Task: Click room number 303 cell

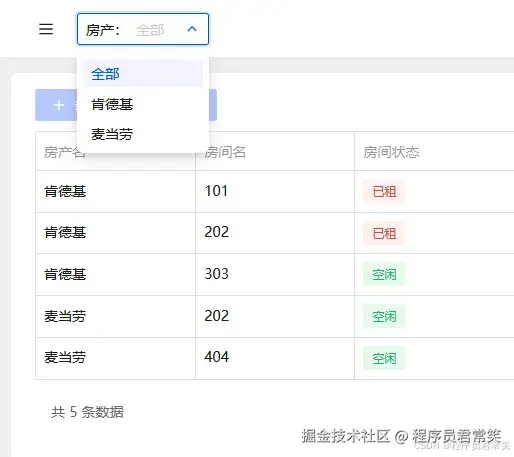Action: coord(275,274)
